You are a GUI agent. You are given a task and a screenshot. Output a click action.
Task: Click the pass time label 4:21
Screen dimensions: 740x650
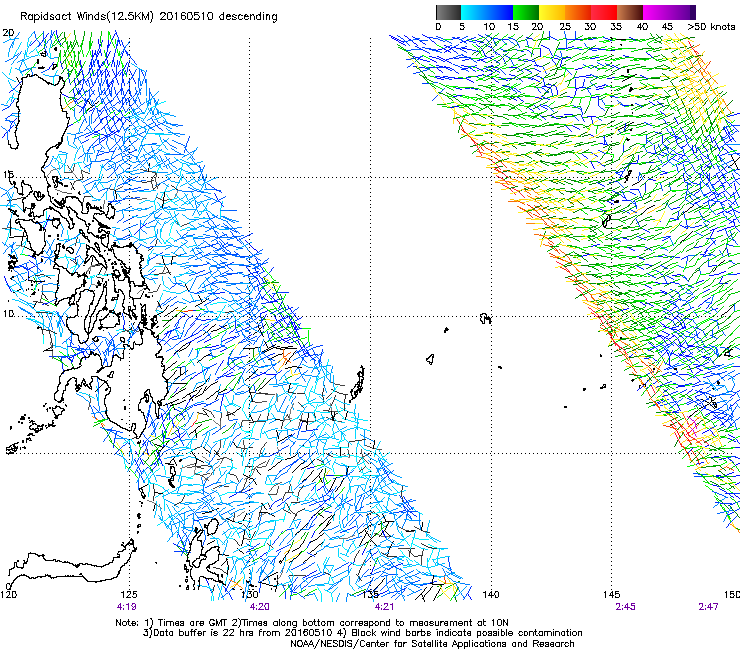[384, 607]
